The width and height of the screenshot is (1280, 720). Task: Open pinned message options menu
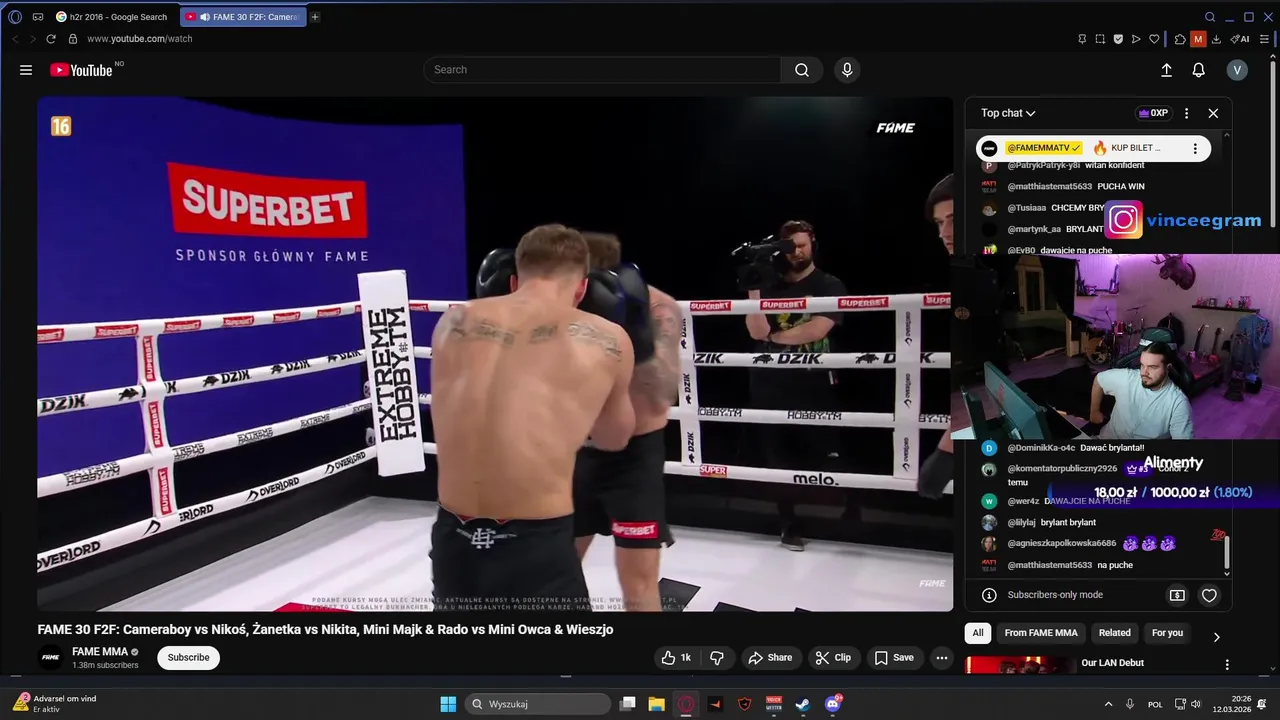1194,148
